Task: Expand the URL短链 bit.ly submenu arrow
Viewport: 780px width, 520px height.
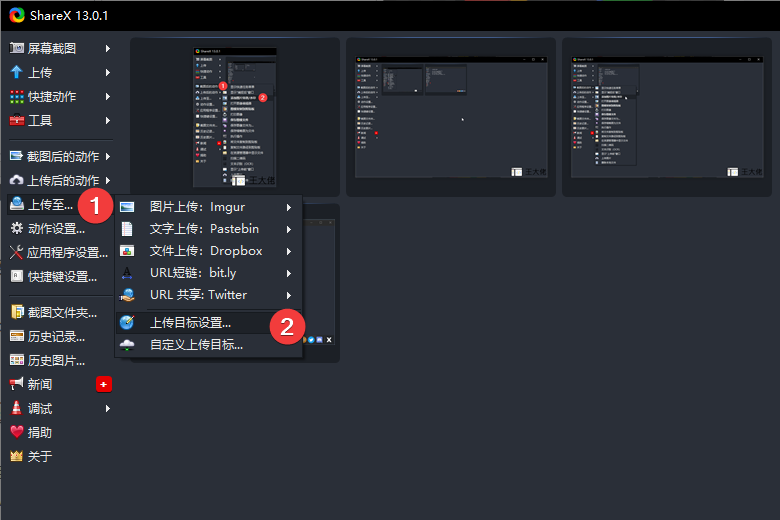Action: [x=289, y=273]
